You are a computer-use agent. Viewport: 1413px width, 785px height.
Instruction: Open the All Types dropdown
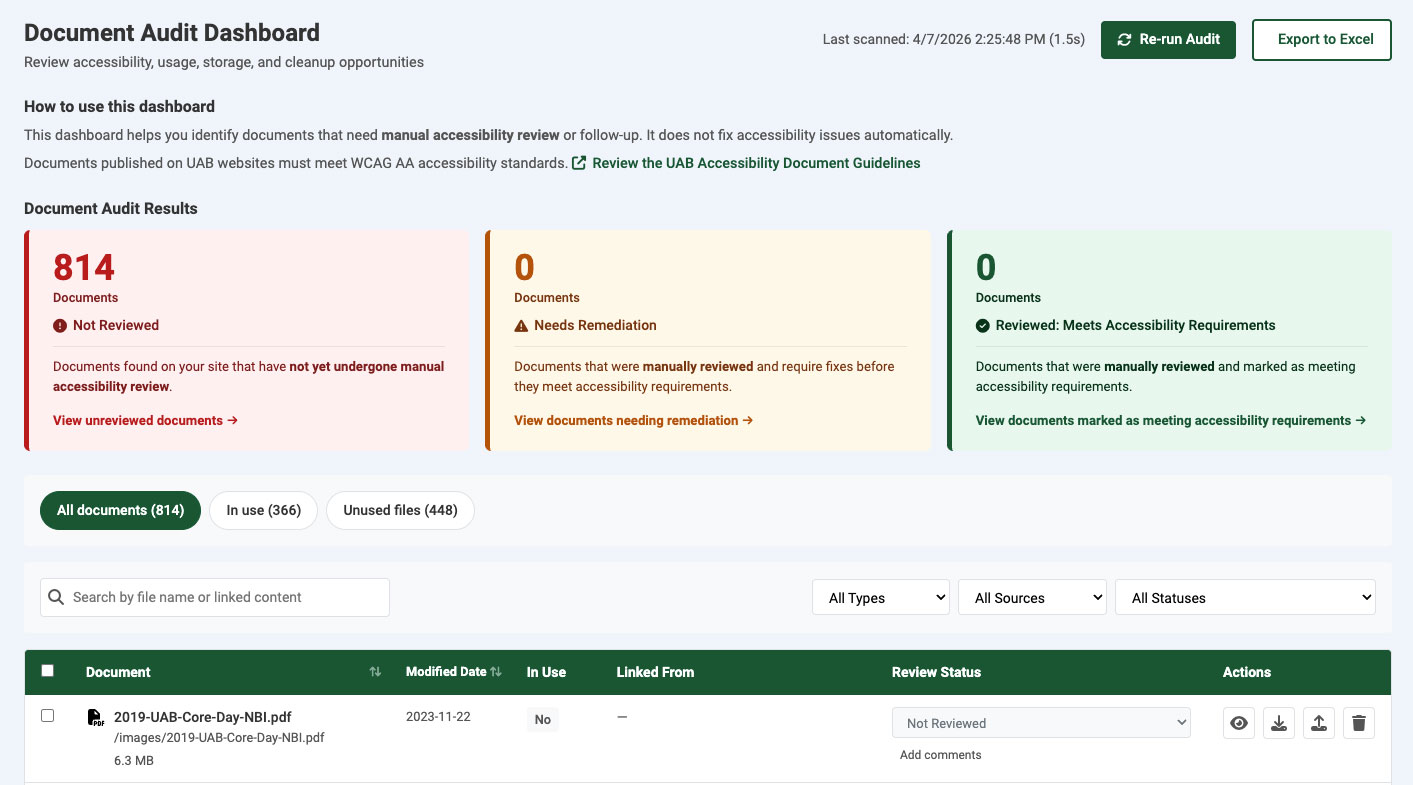click(x=881, y=598)
